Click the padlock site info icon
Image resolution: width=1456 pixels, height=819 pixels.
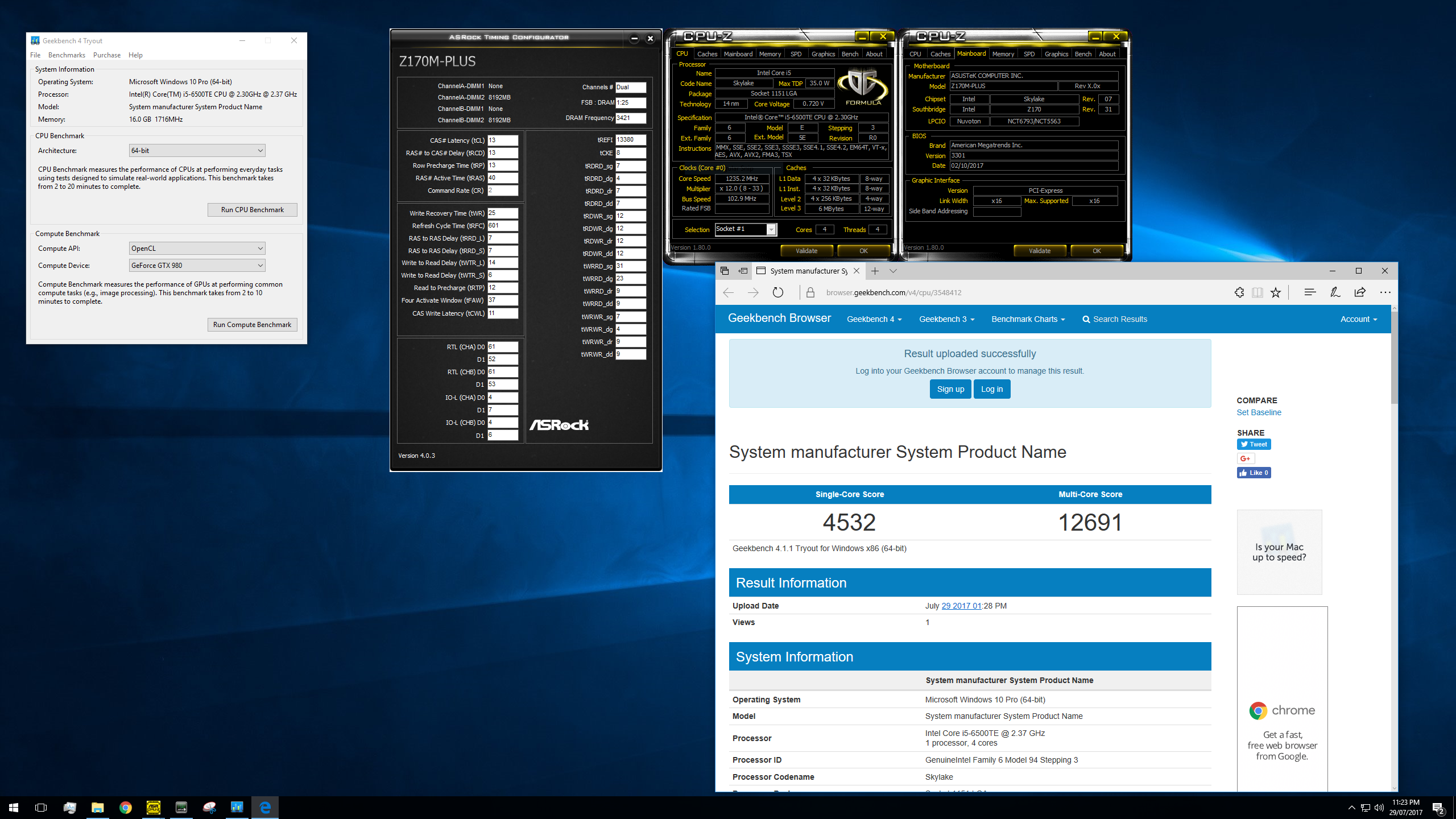pyautogui.click(x=810, y=292)
